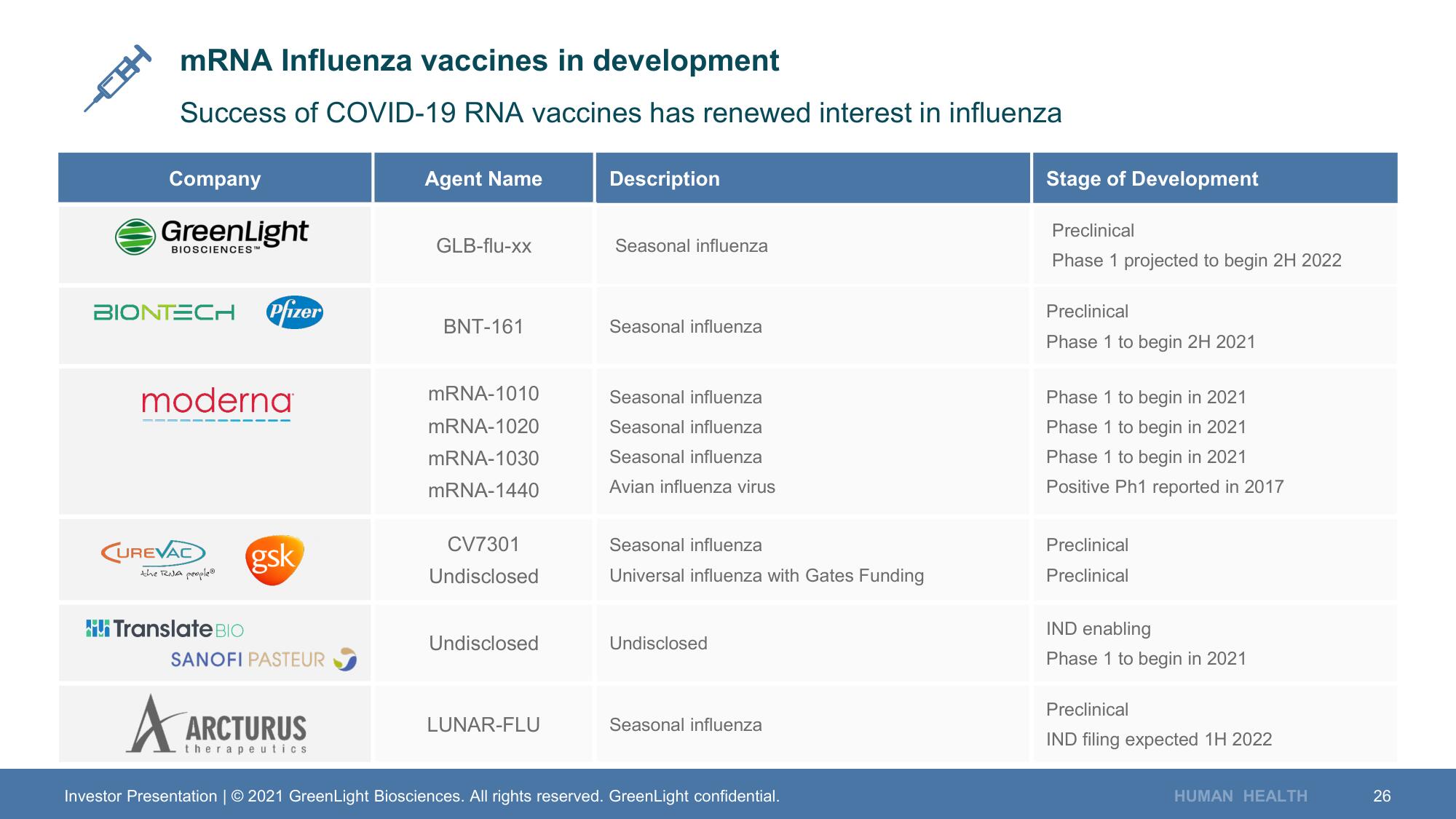1456x819 pixels.
Task: Click 'Undisclosed' agent in Translate Bio row
Action: [483, 644]
